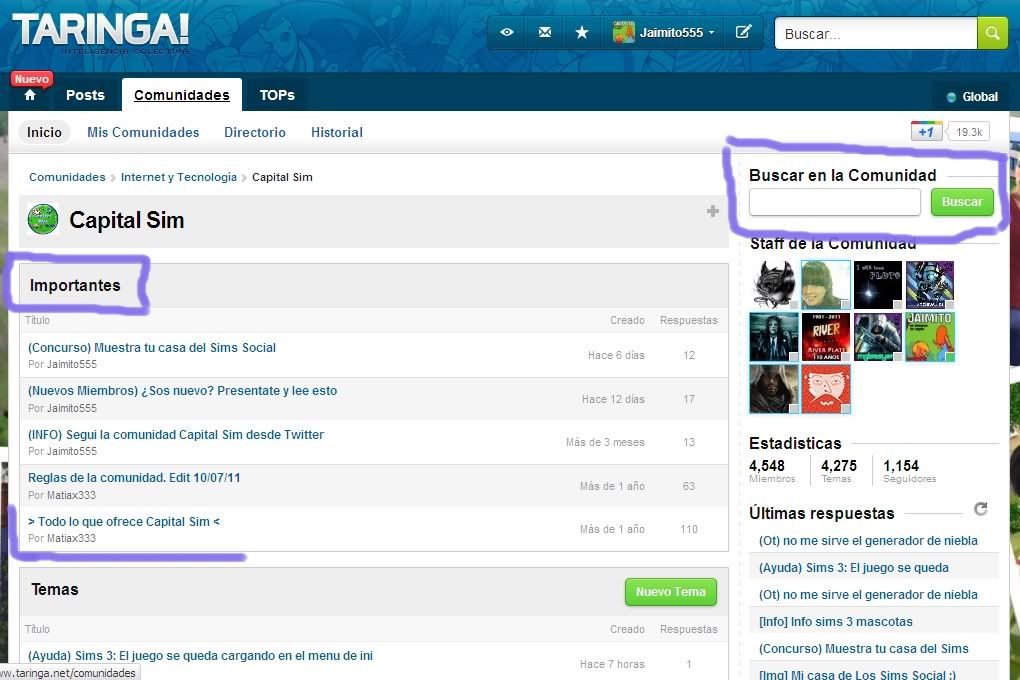Refresh Últimas respuestas with reload icon
1020x680 pixels.
coord(980,509)
